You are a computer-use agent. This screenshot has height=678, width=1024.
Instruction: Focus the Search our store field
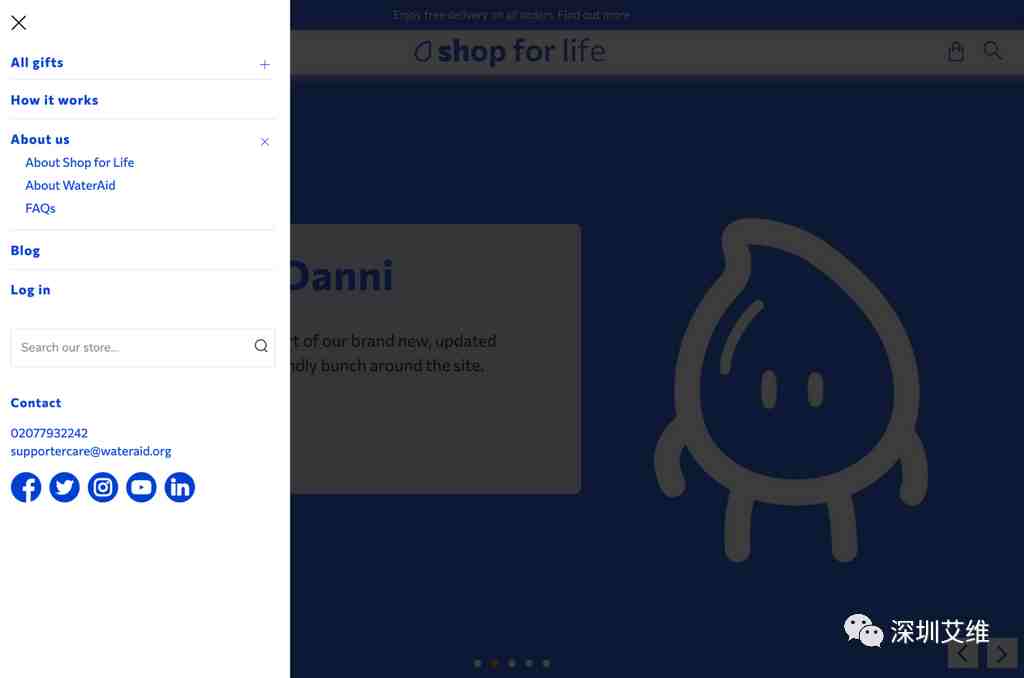pyautogui.click(x=143, y=347)
